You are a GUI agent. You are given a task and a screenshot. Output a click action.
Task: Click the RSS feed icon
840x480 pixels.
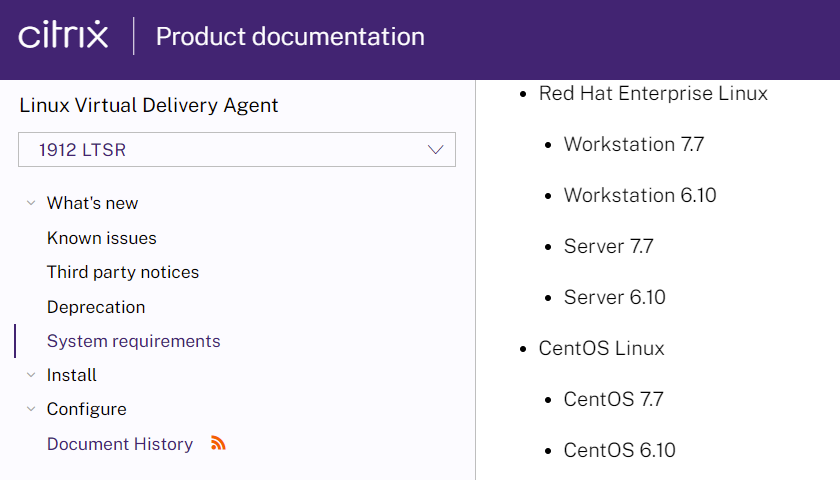218,443
